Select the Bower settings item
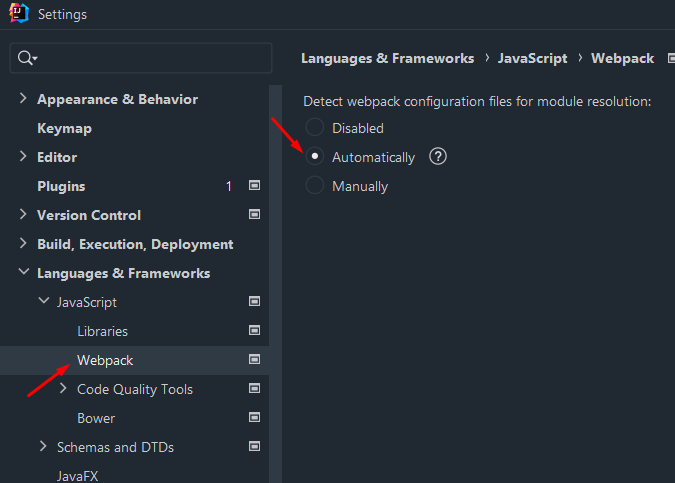 96,418
